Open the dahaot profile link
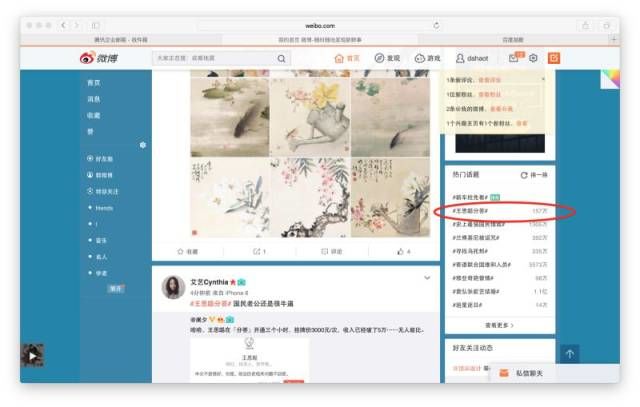This screenshot has height=407, width=640. pyautogui.click(x=472, y=58)
